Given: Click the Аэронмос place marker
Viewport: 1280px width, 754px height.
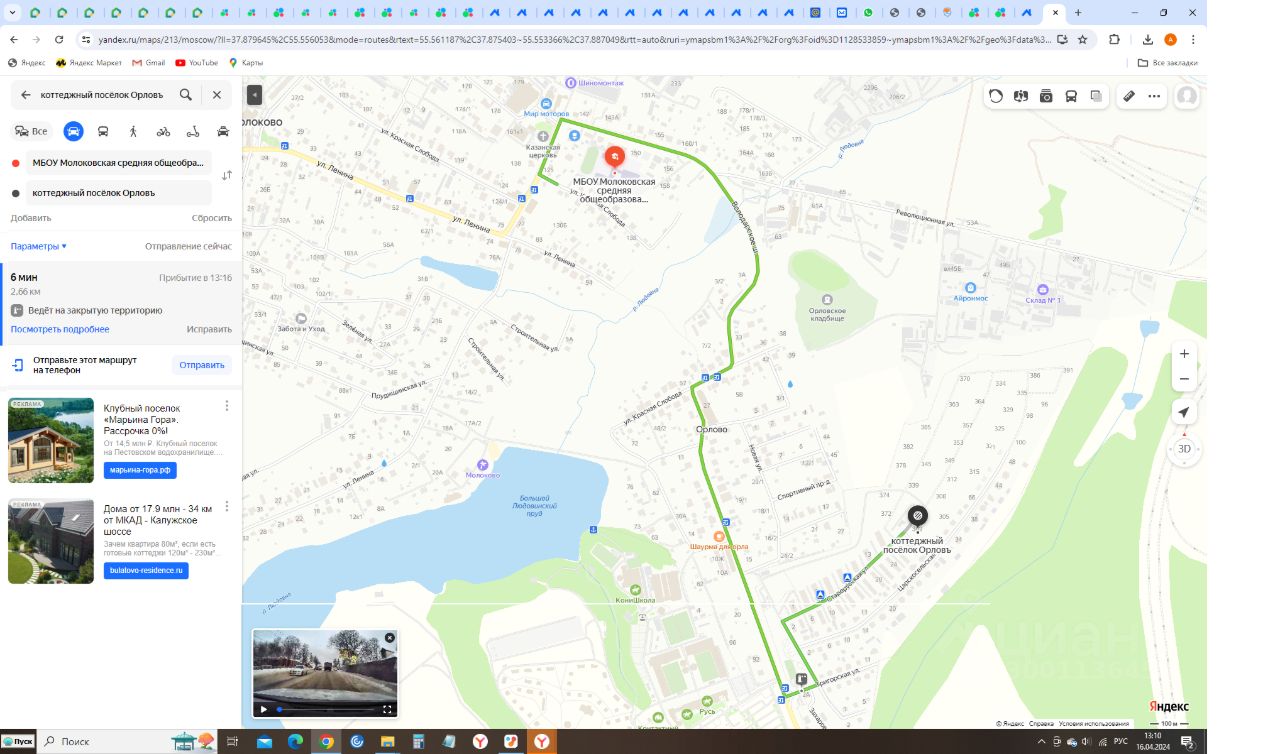Looking at the screenshot, I should 968,287.
